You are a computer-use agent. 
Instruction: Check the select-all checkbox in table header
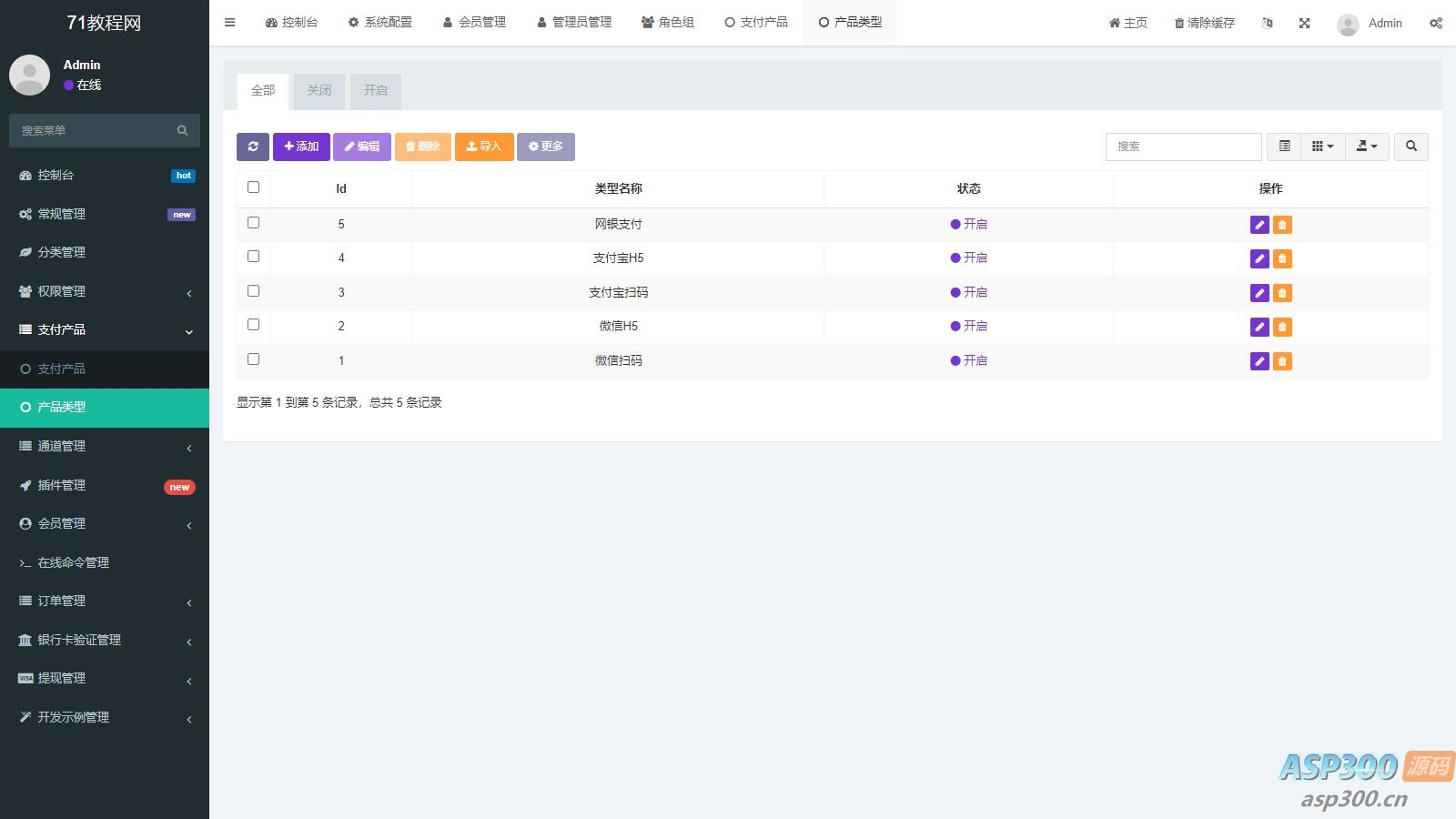[254, 187]
